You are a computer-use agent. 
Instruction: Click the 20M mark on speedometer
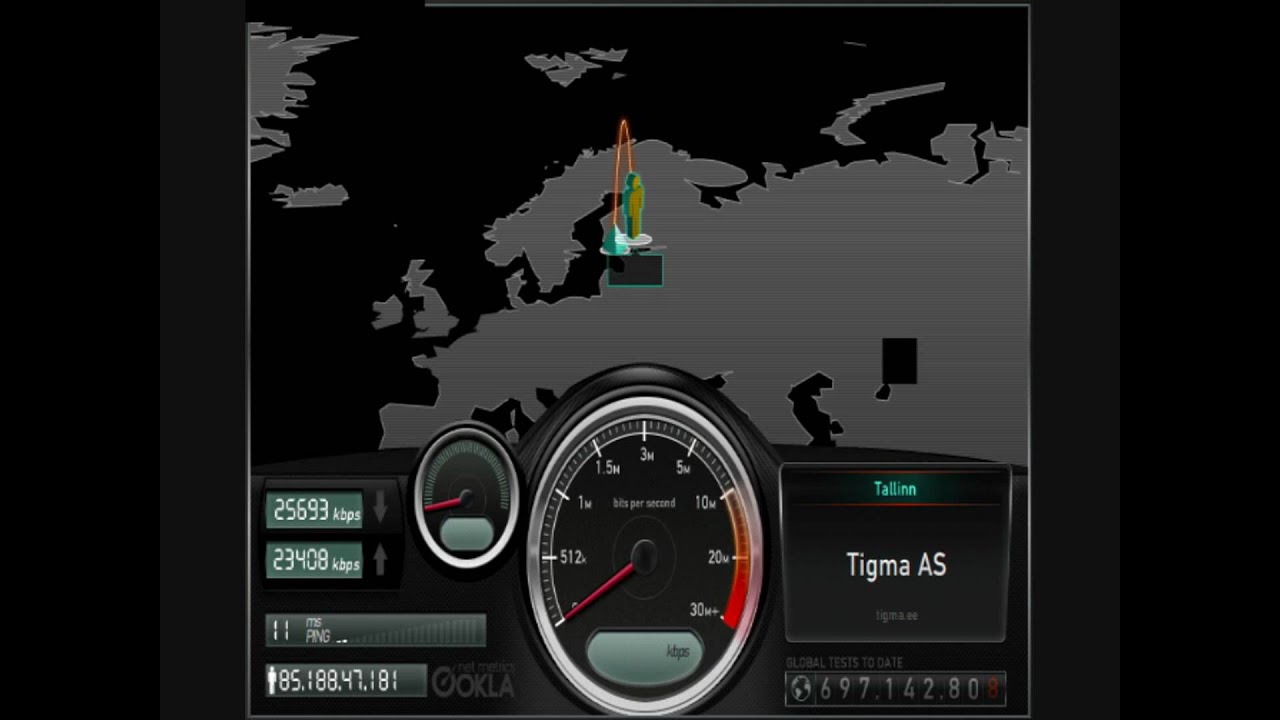718,557
